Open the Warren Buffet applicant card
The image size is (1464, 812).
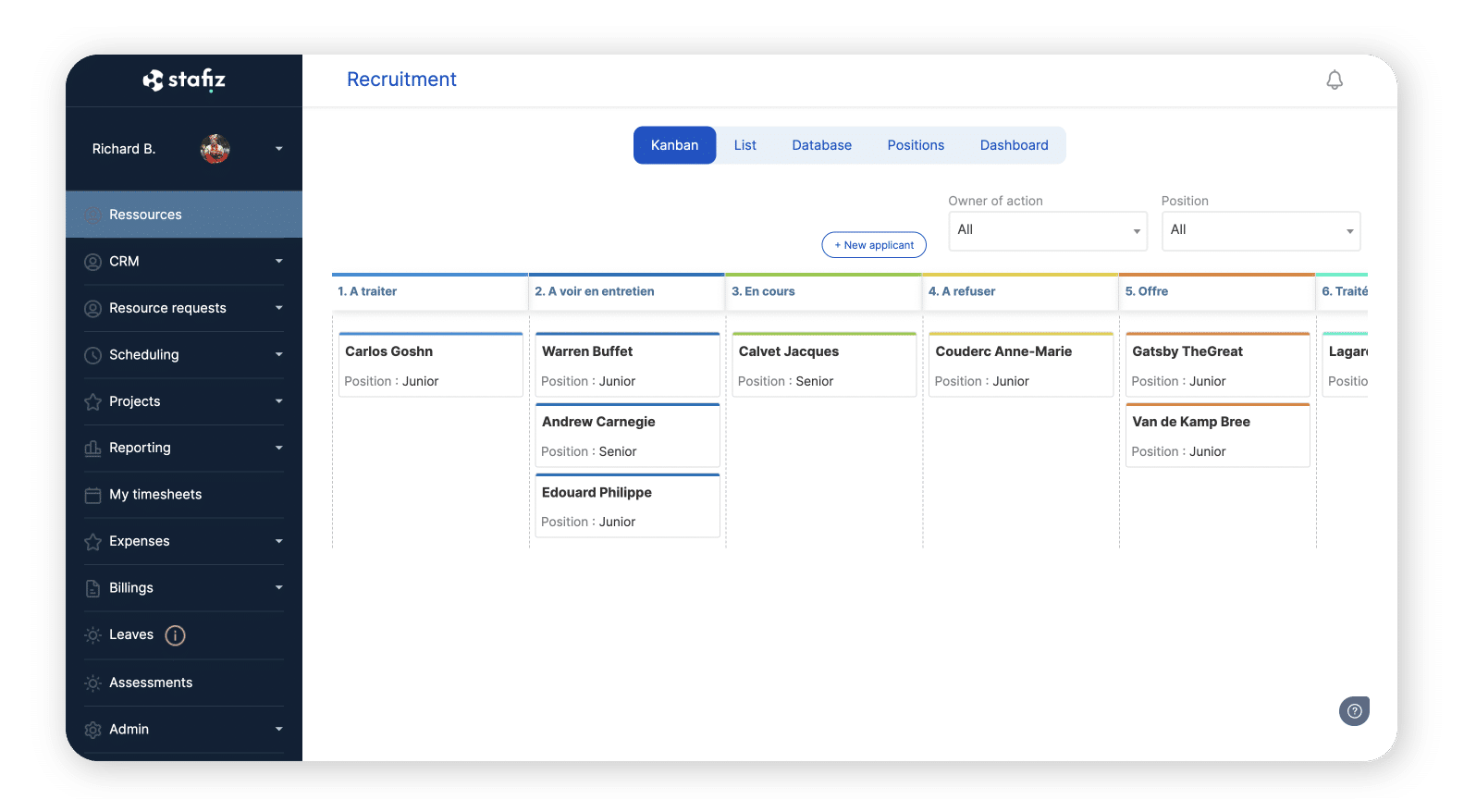coord(627,365)
